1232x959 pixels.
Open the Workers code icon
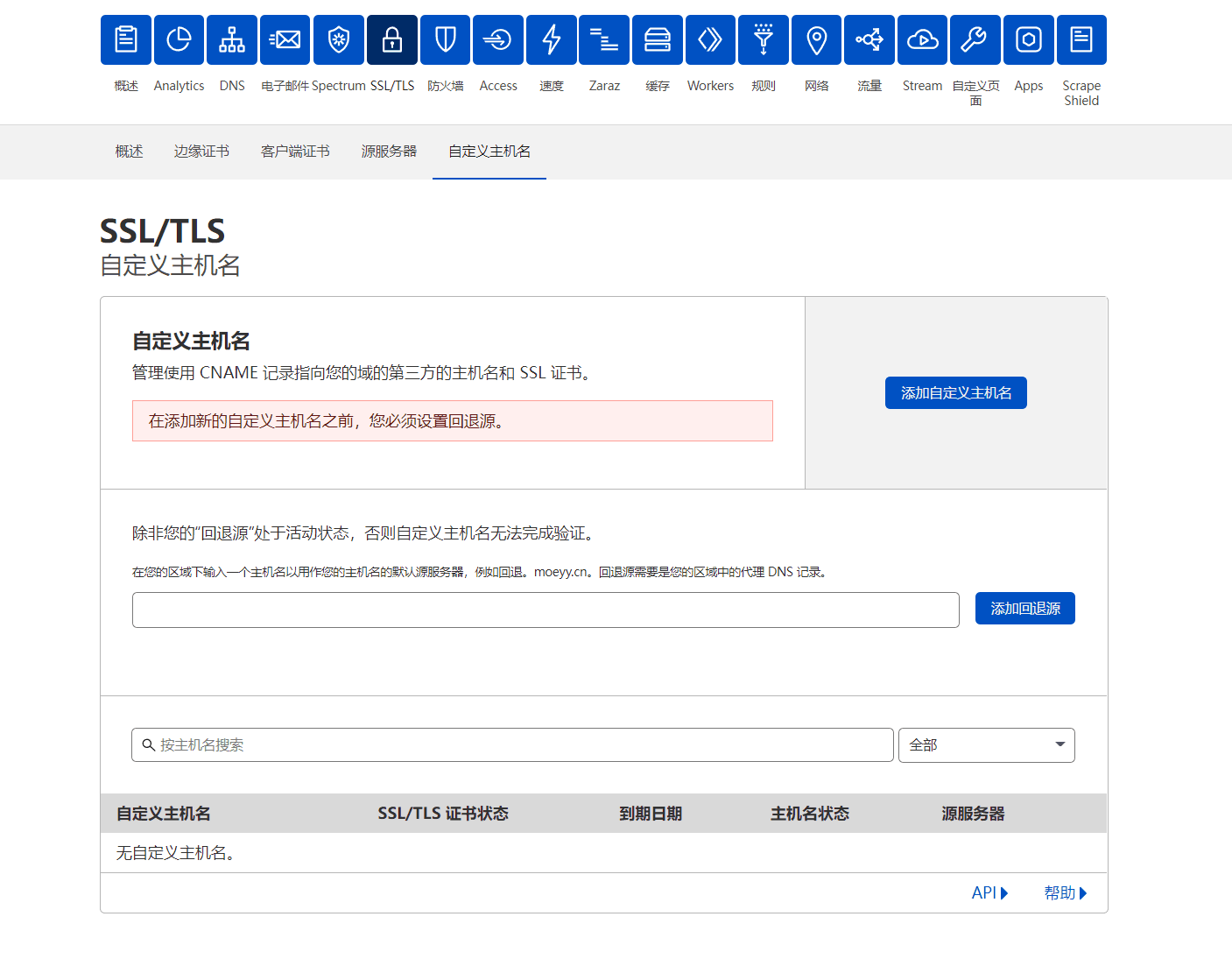[710, 40]
